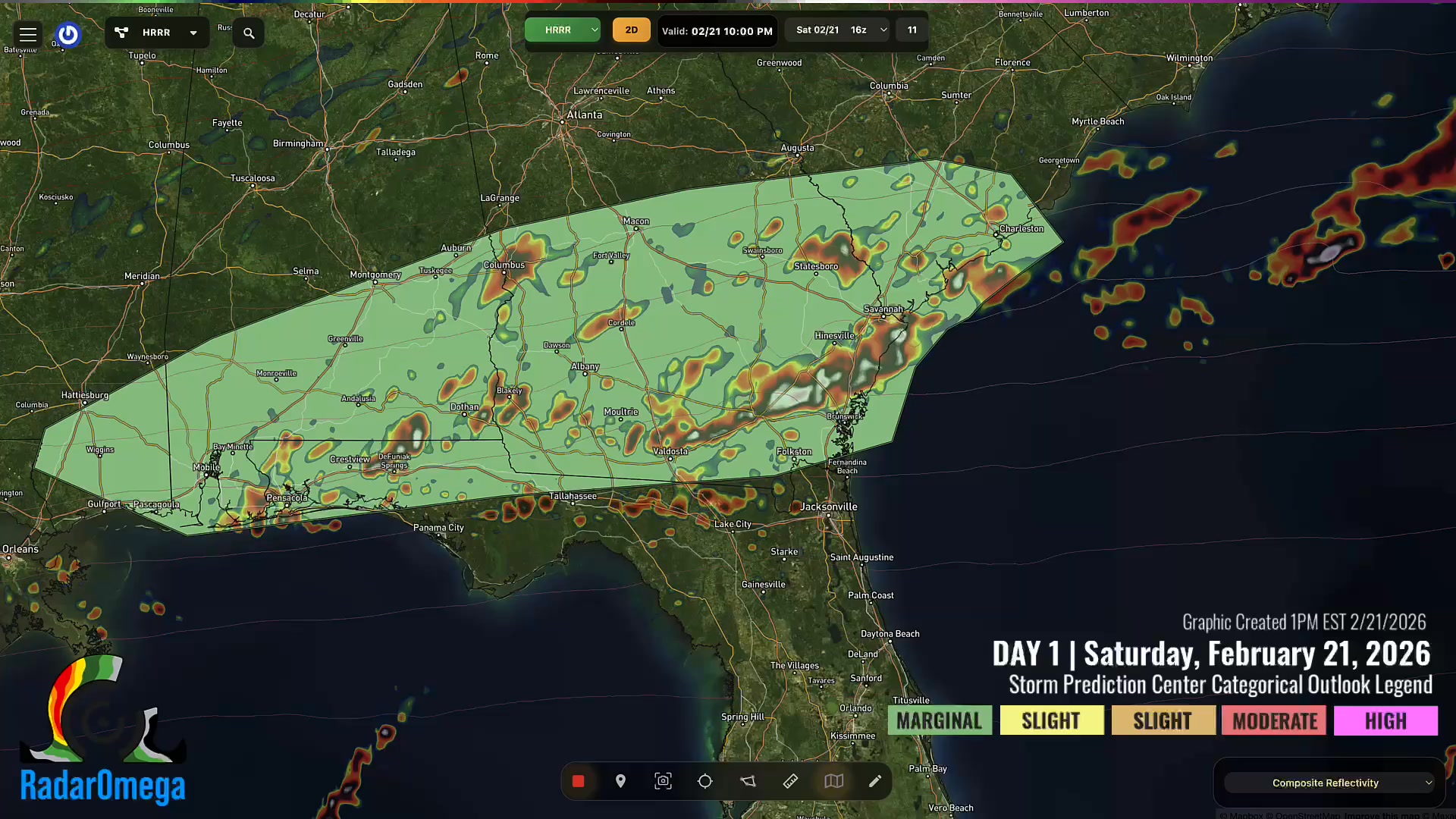Image resolution: width=1456 pixels, height=819 pixels.
Task: Click the 'Dothan' city label
Action: coord(464,407)
